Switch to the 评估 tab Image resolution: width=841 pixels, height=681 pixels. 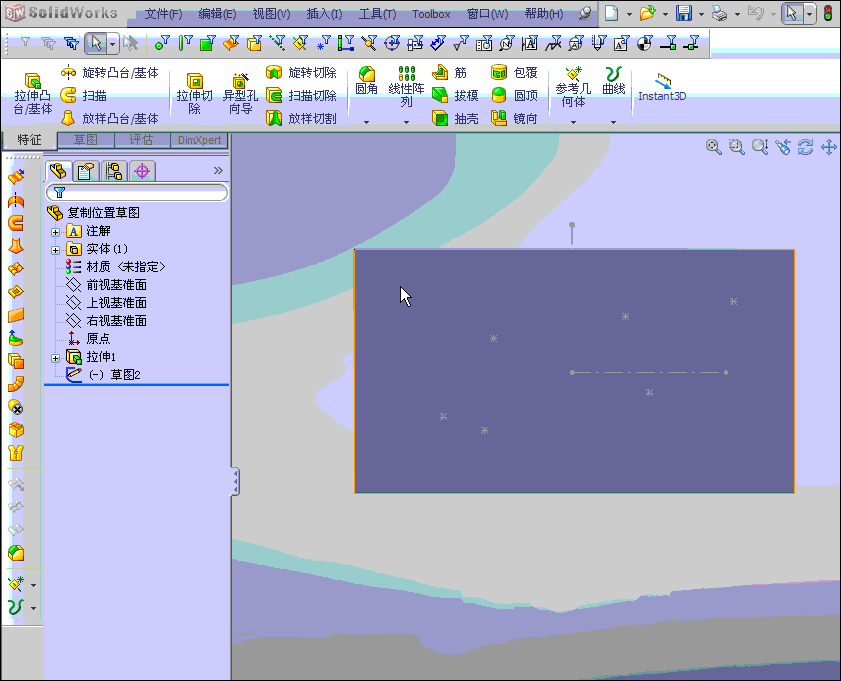pos(142,140)
